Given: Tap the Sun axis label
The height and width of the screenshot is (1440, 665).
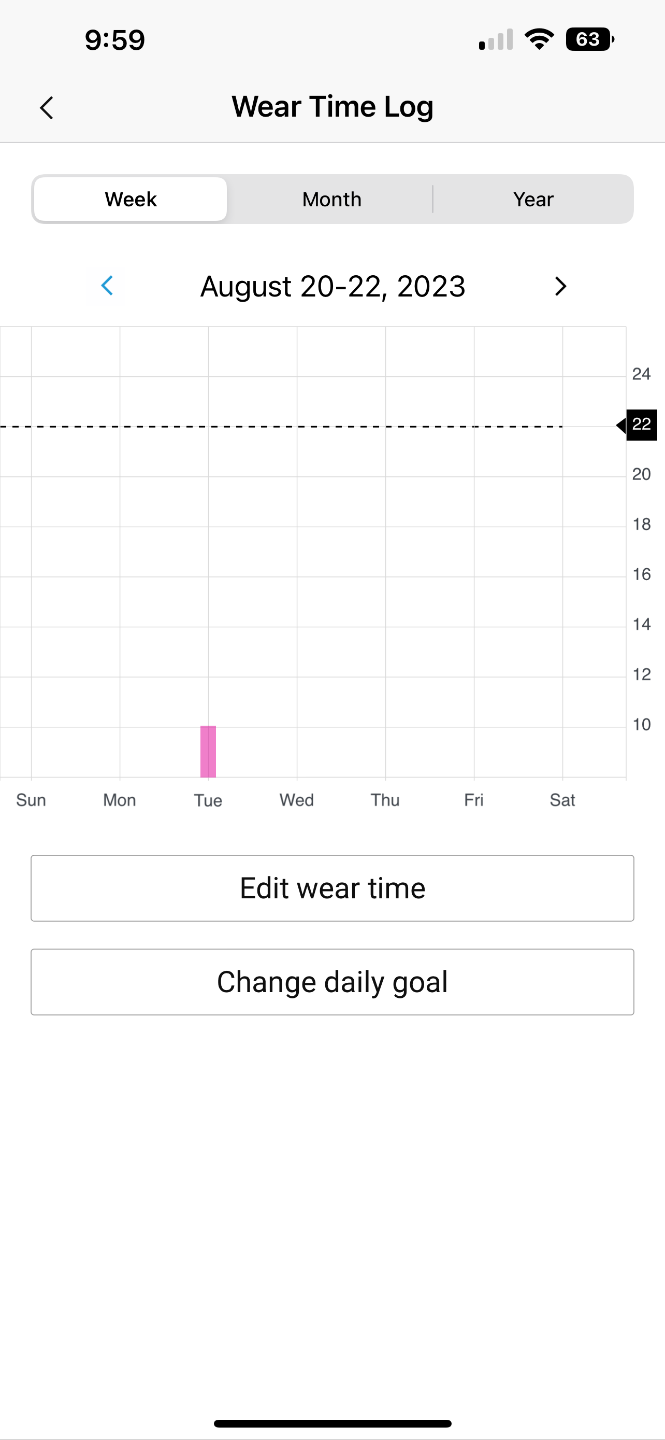Looking at the screenshot, I should [31, 800].
